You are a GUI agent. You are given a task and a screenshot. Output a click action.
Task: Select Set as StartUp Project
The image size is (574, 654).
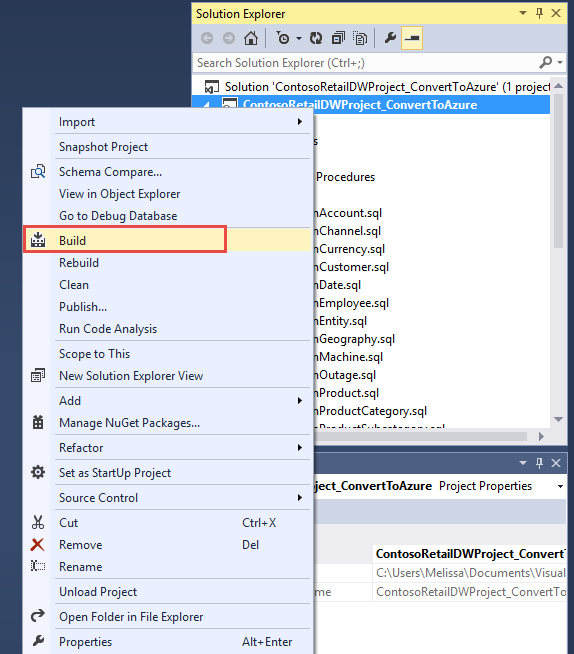tap(181, 473)
